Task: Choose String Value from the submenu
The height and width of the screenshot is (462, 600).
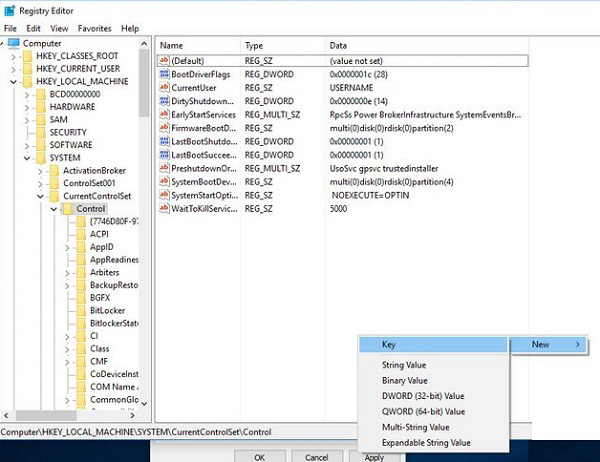Action: click(x=433, y=365)
